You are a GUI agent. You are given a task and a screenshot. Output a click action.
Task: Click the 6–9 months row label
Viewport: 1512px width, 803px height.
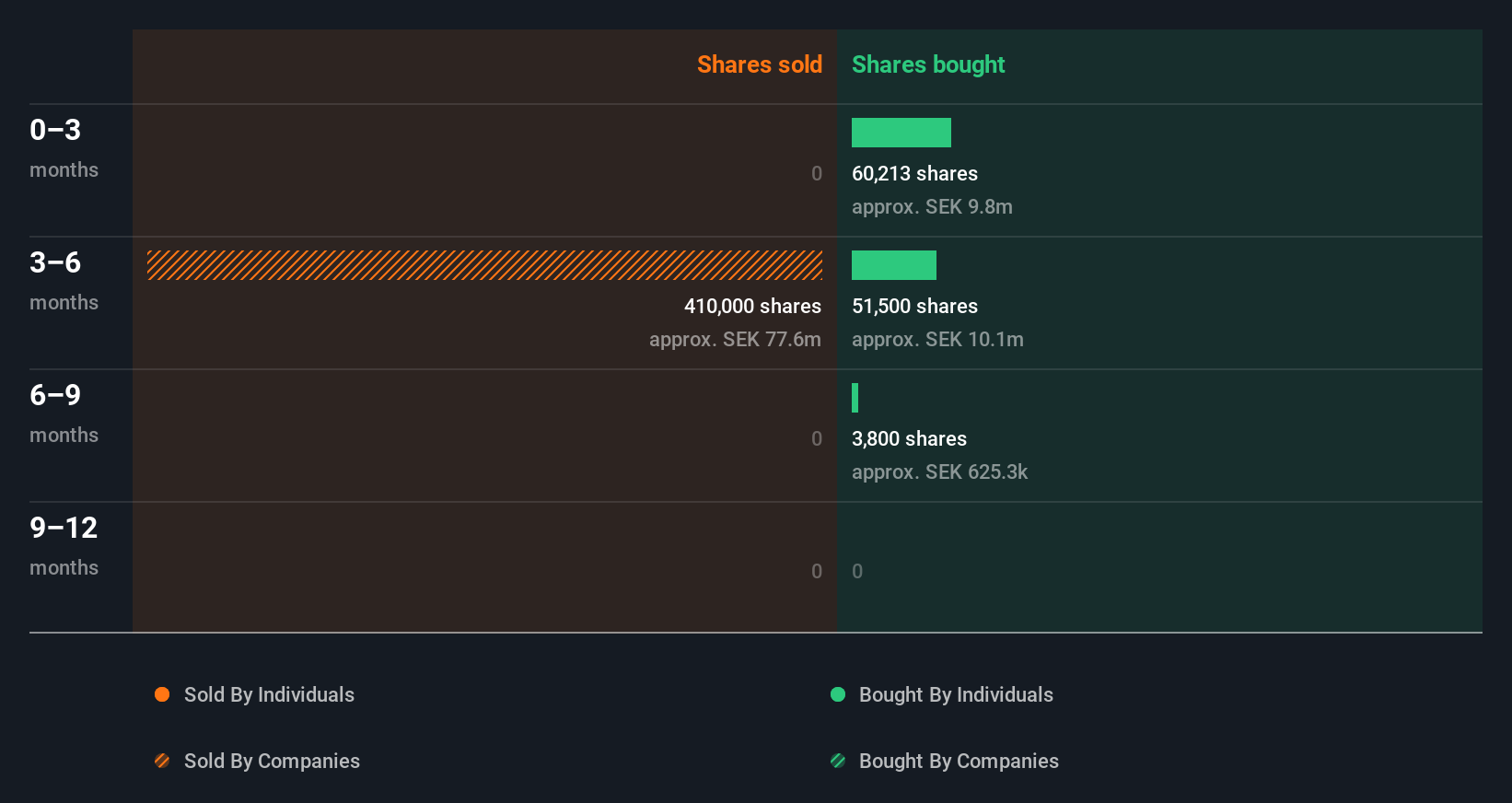tap(64, 413)
